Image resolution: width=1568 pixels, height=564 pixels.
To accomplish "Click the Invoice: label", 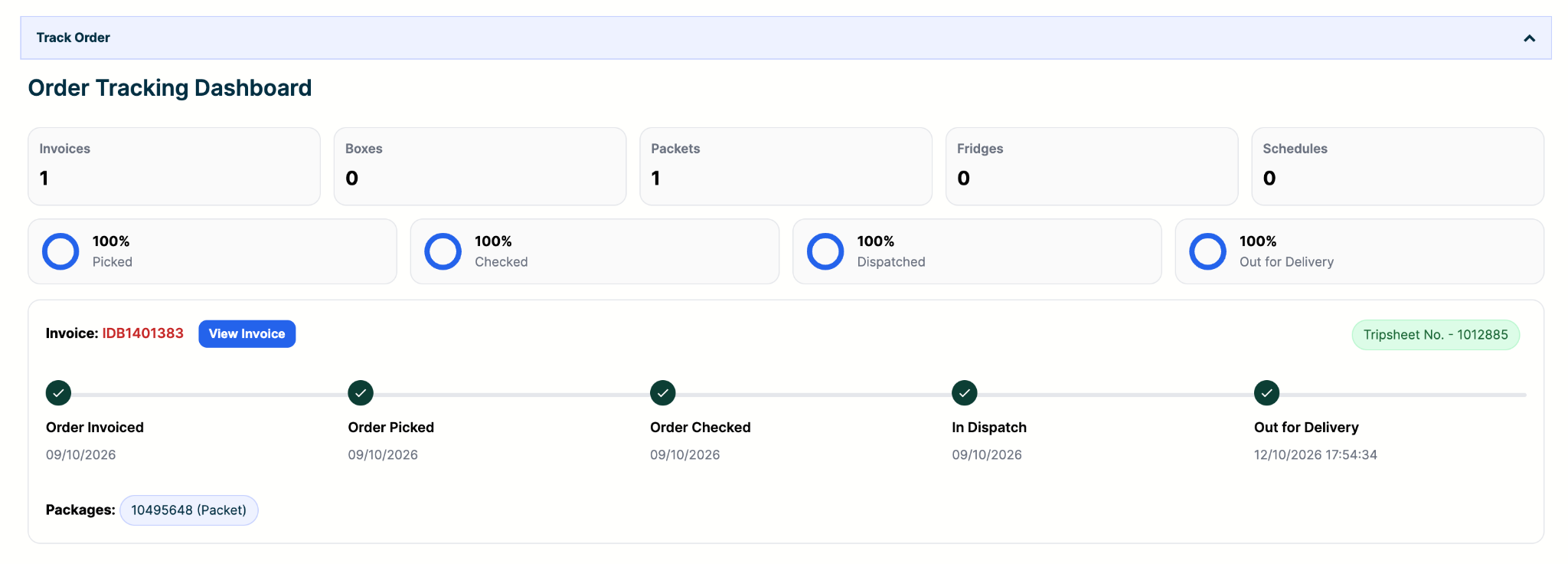I will [72, 333].
